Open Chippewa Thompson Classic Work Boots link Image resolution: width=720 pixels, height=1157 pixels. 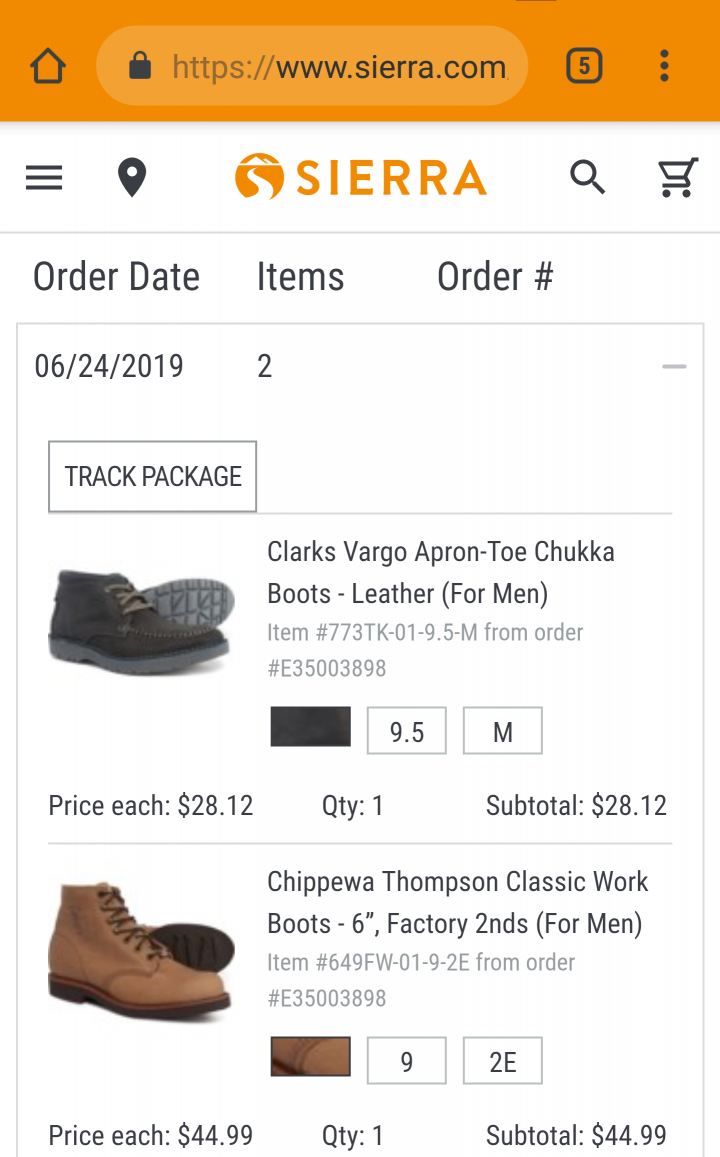point(457,902)
